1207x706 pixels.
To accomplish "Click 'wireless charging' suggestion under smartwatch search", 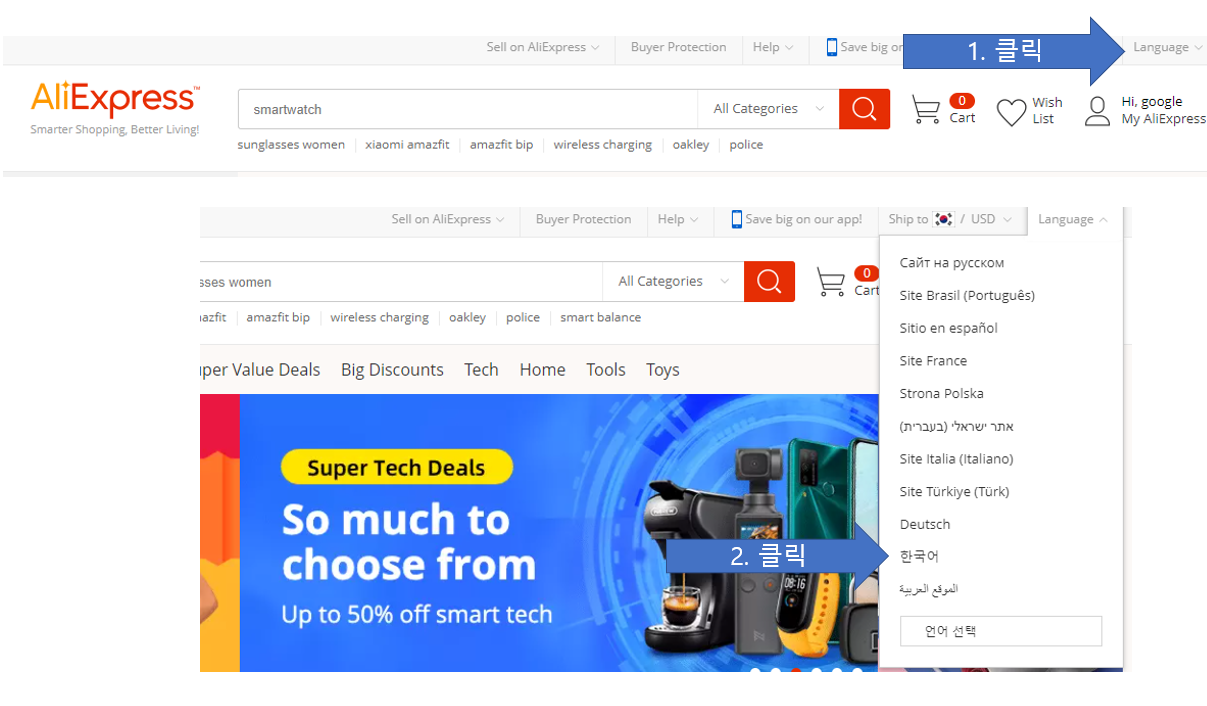I will 602,145.
